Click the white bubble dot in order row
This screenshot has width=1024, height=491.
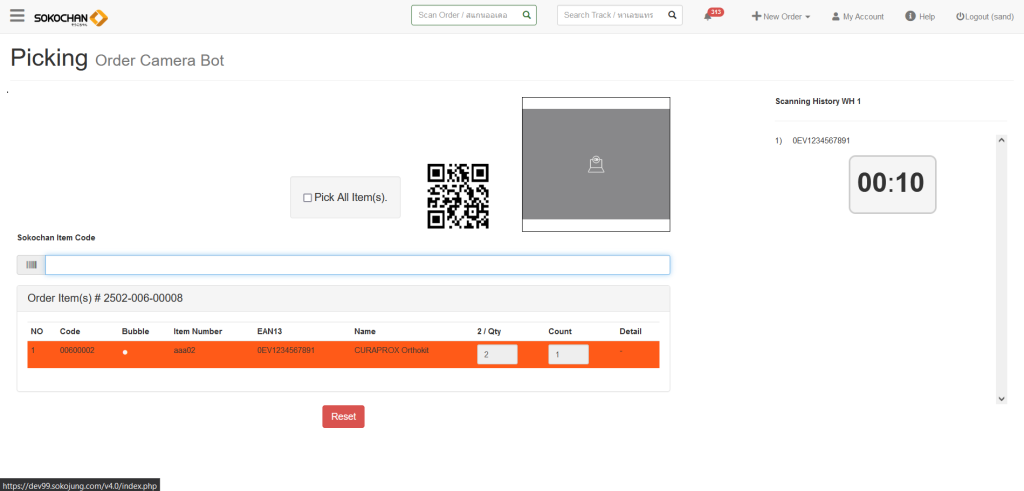point(125,353)
